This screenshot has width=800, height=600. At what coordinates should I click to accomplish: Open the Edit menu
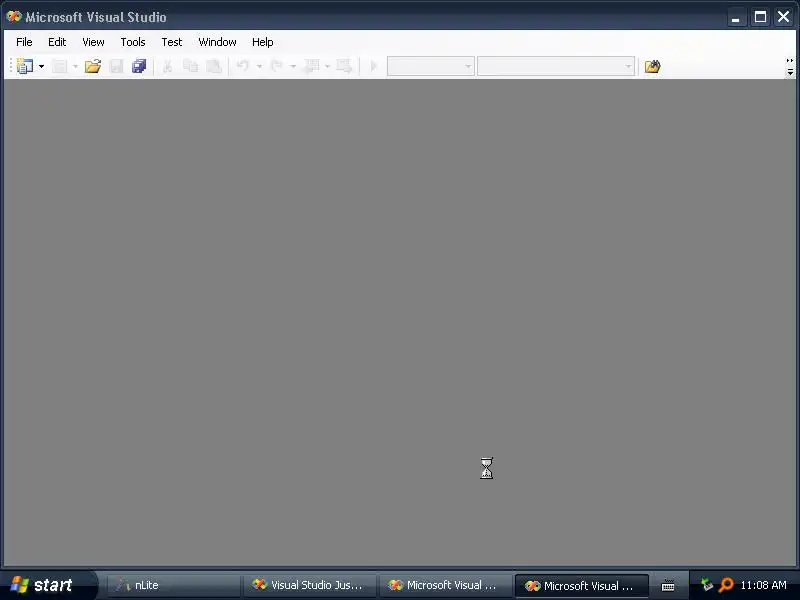57,42
